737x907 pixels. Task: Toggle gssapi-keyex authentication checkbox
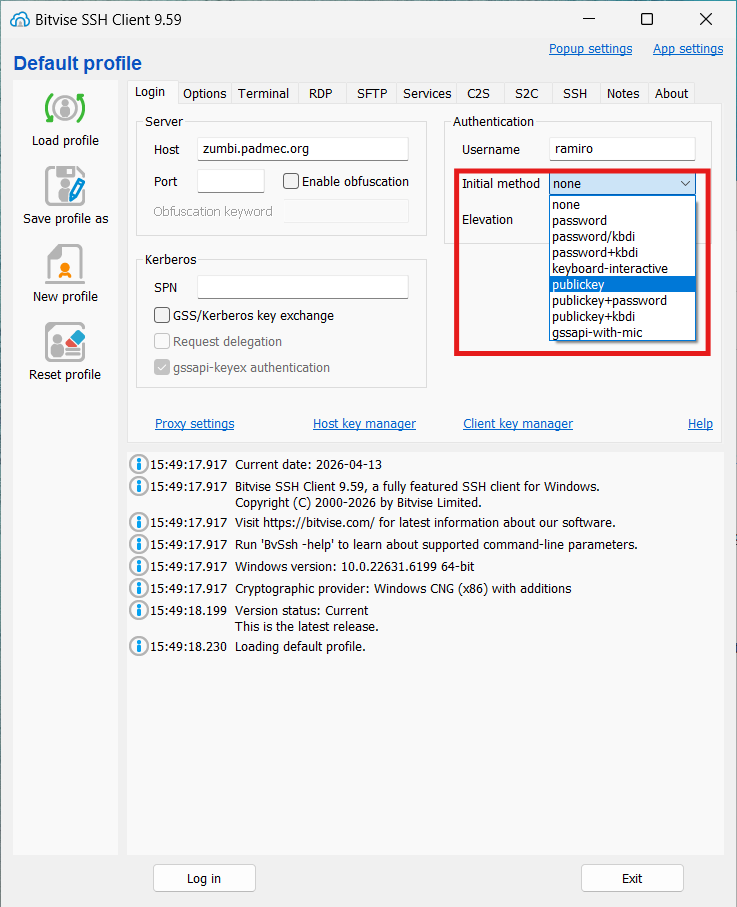(x=162, y=367)
